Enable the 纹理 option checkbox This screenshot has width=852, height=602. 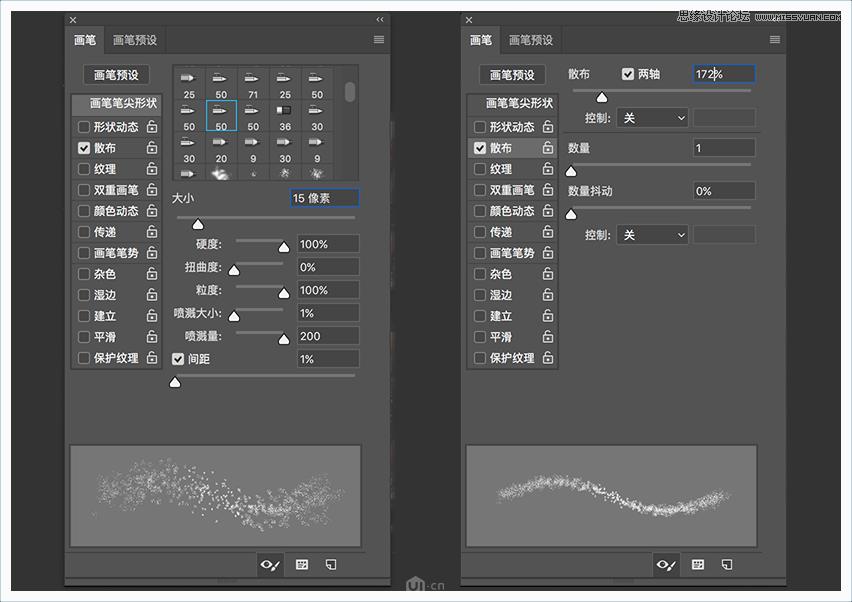click(x=84, y=169)
